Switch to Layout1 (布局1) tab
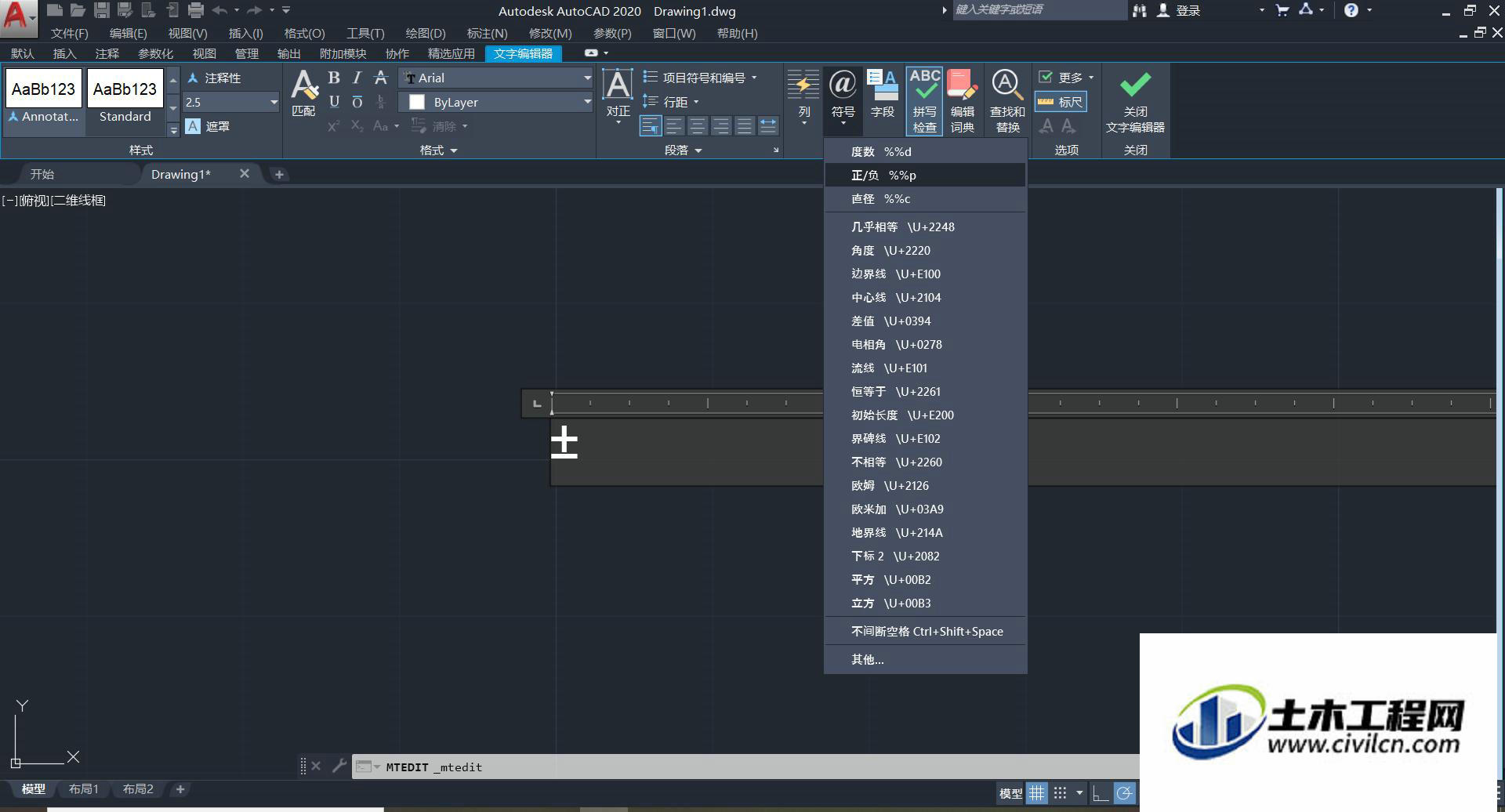Viewport: 1505px width, 812px height. coord(84,789)
